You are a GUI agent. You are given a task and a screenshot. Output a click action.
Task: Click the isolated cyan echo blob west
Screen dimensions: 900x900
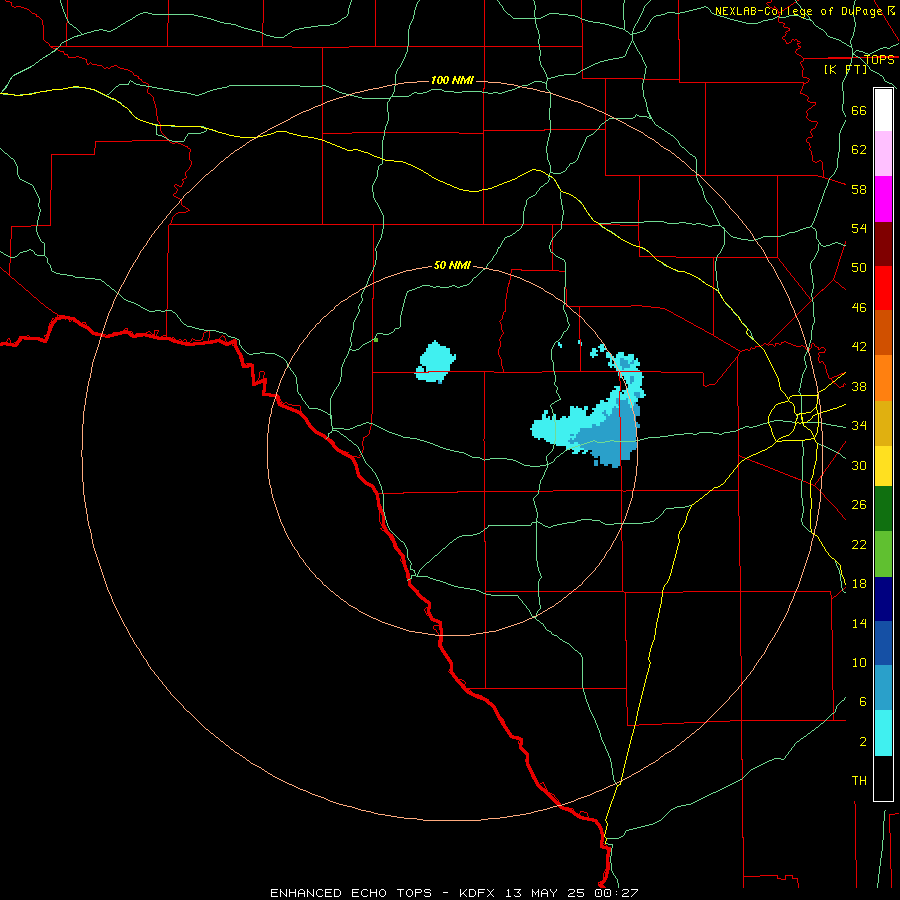(x=436, y=362)
